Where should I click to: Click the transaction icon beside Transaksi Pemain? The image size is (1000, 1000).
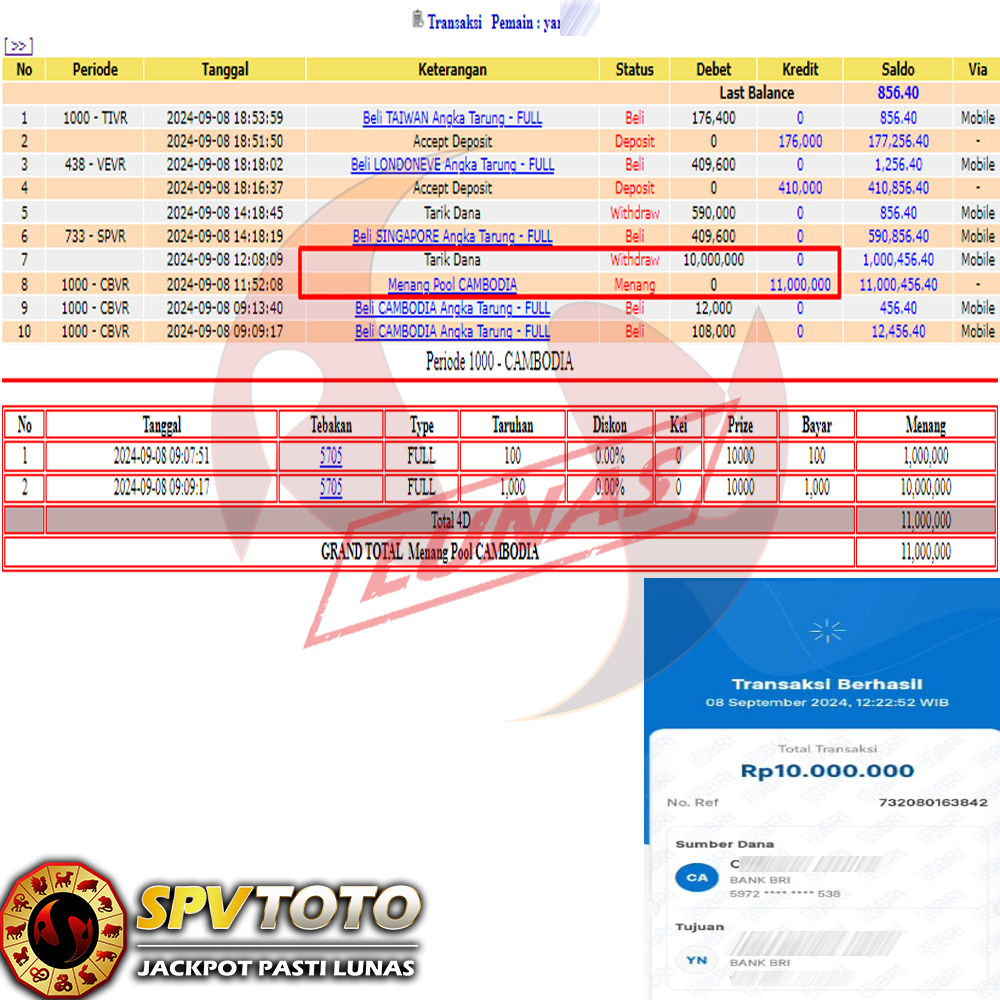click(x=418, y=19)
